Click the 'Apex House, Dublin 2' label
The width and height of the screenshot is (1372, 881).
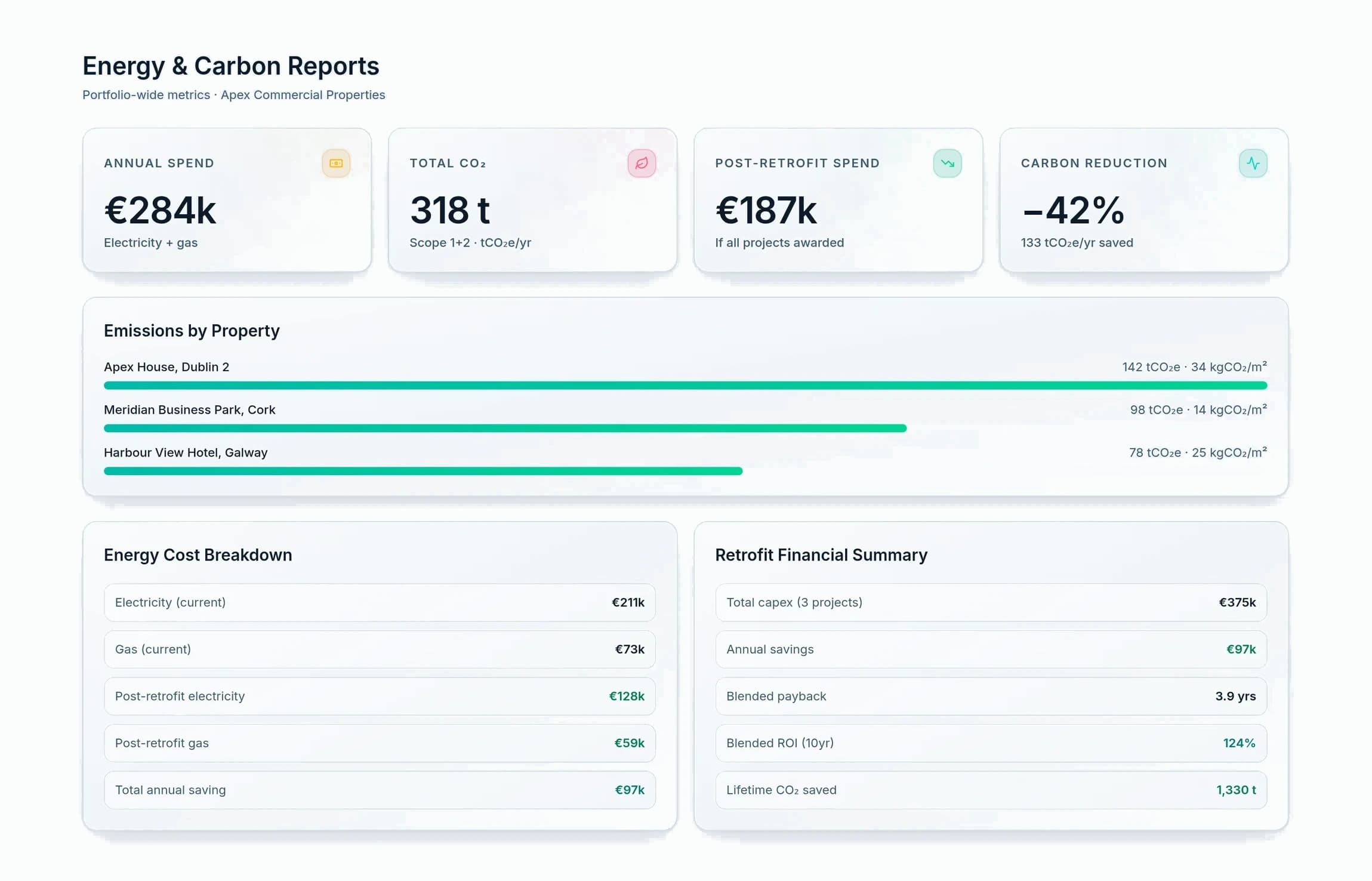[x=167, y=367]
